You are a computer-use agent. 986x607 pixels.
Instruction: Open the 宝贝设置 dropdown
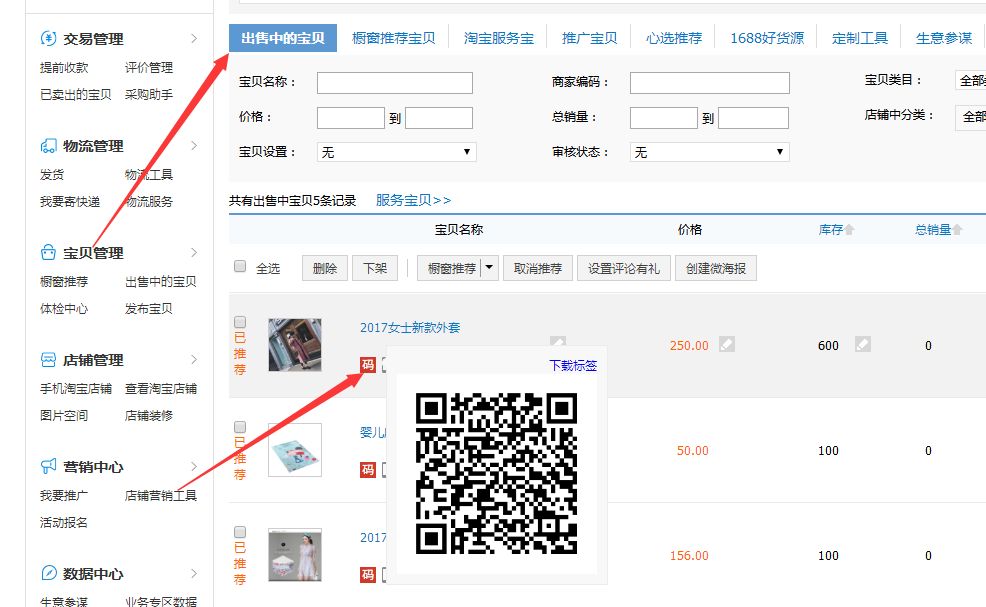pos(397,152)
